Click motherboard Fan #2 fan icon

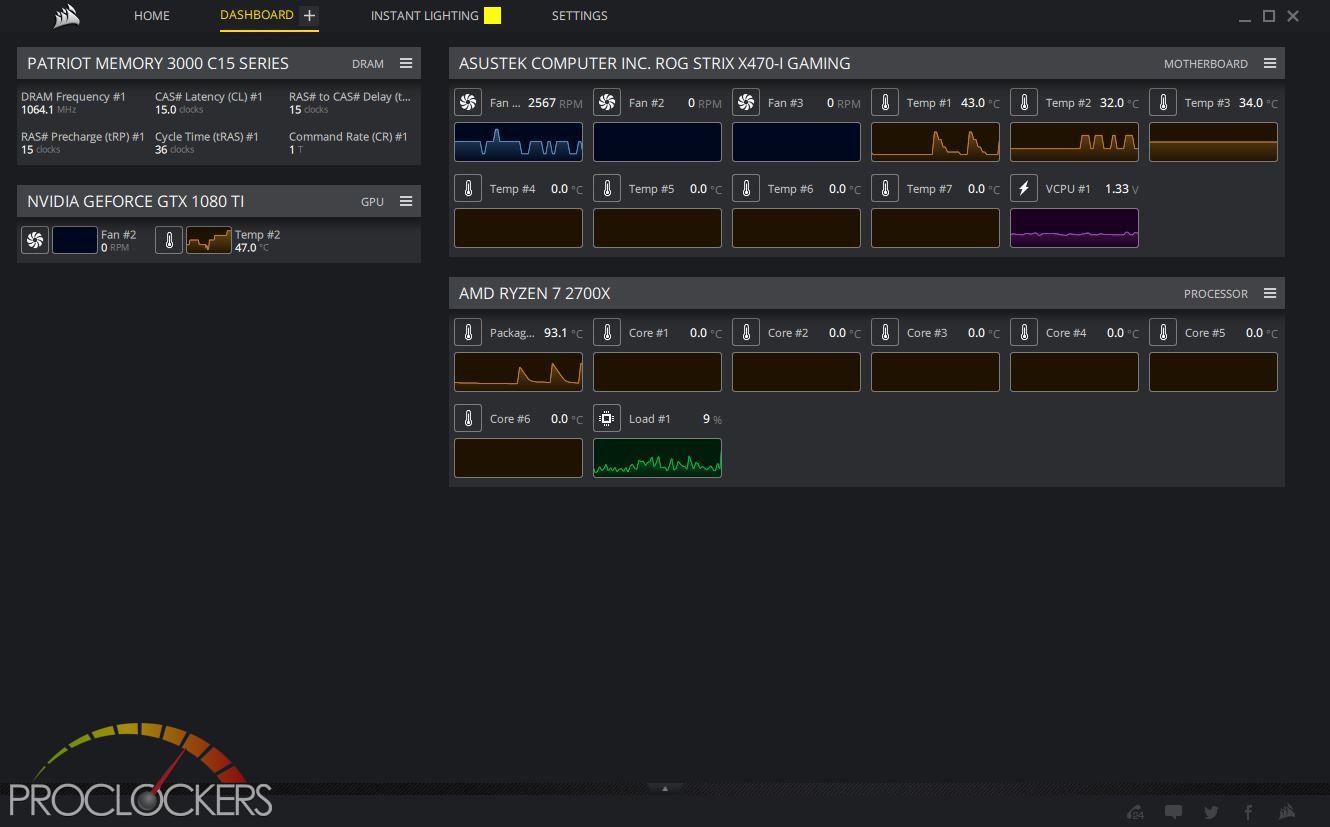click(x=607, y=102)
